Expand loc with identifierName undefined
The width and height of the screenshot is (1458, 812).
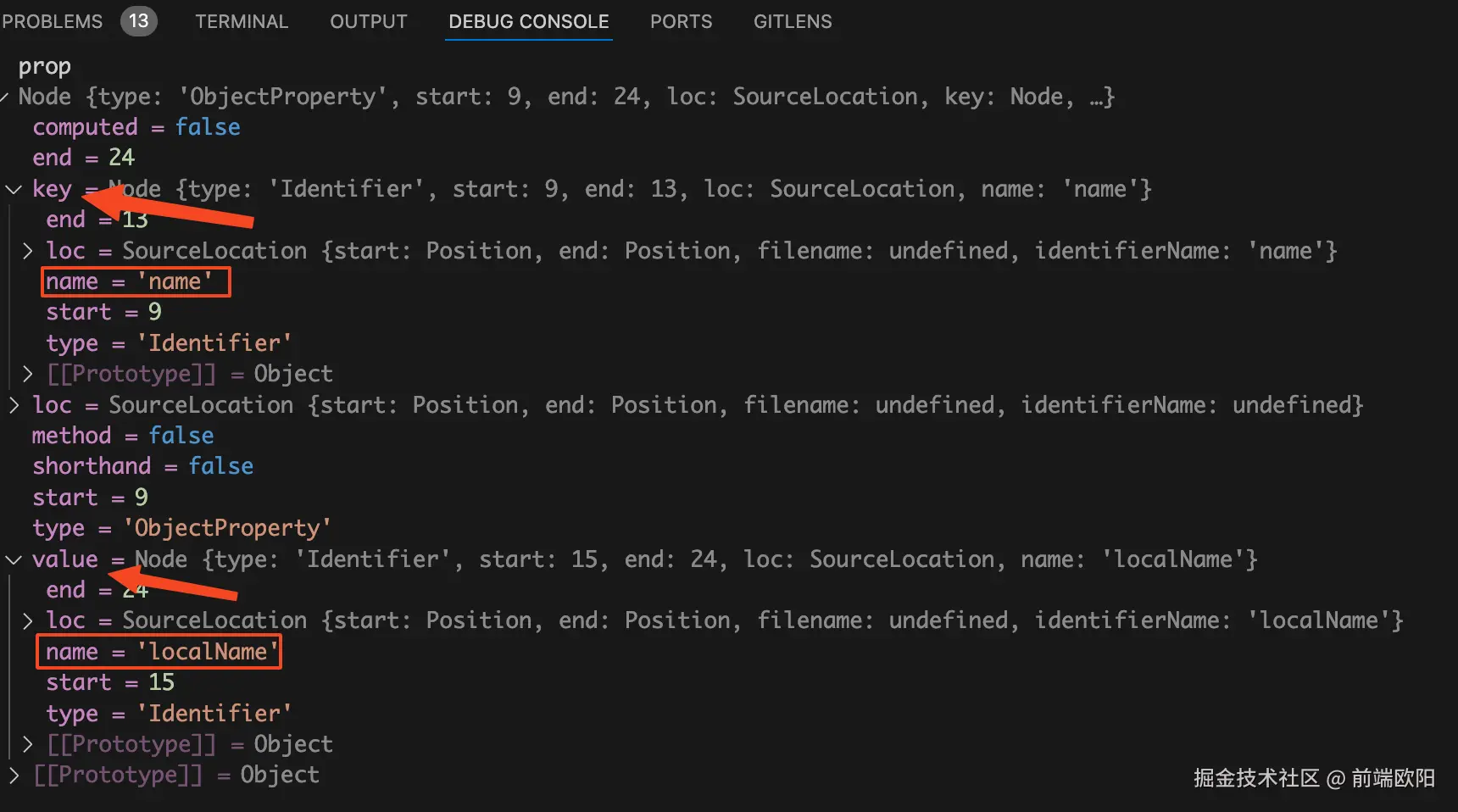(14, 405)
